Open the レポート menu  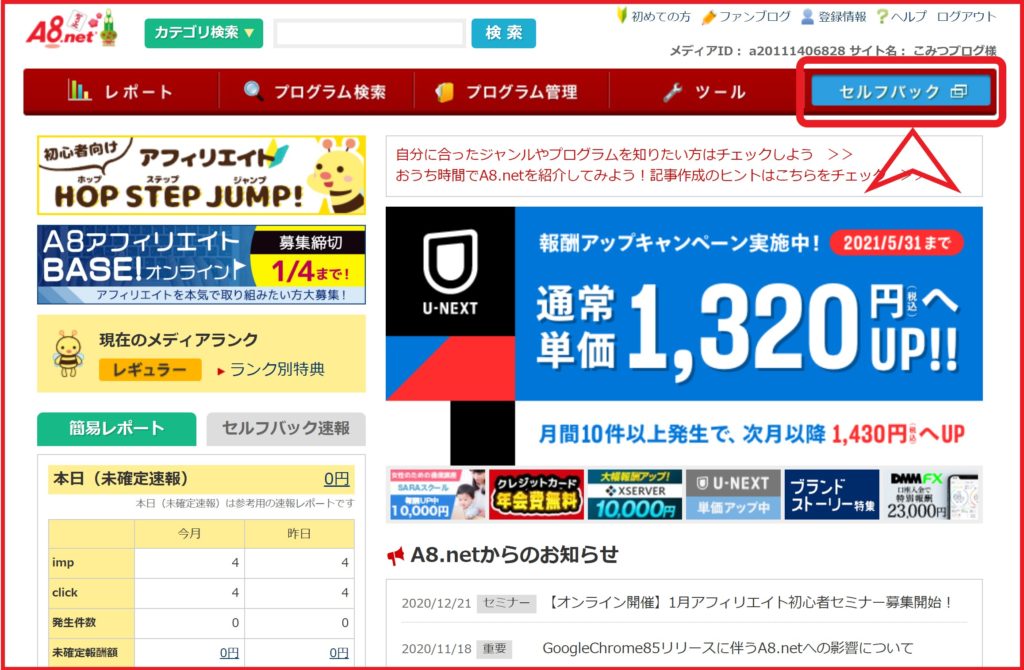(121, 91)
